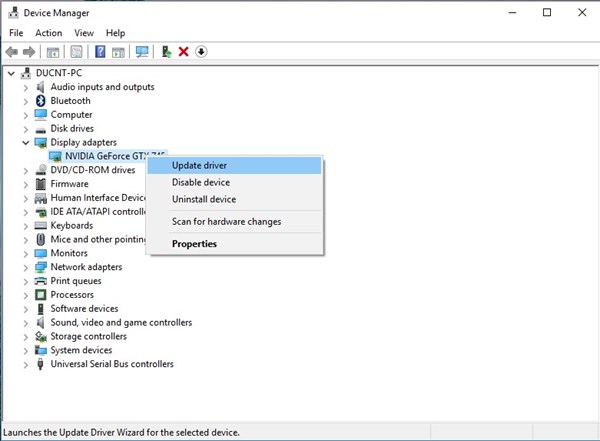Expand the Audio inputs and outputs node
The width and height of the screenshot is (600, 441).
[26, 87]
